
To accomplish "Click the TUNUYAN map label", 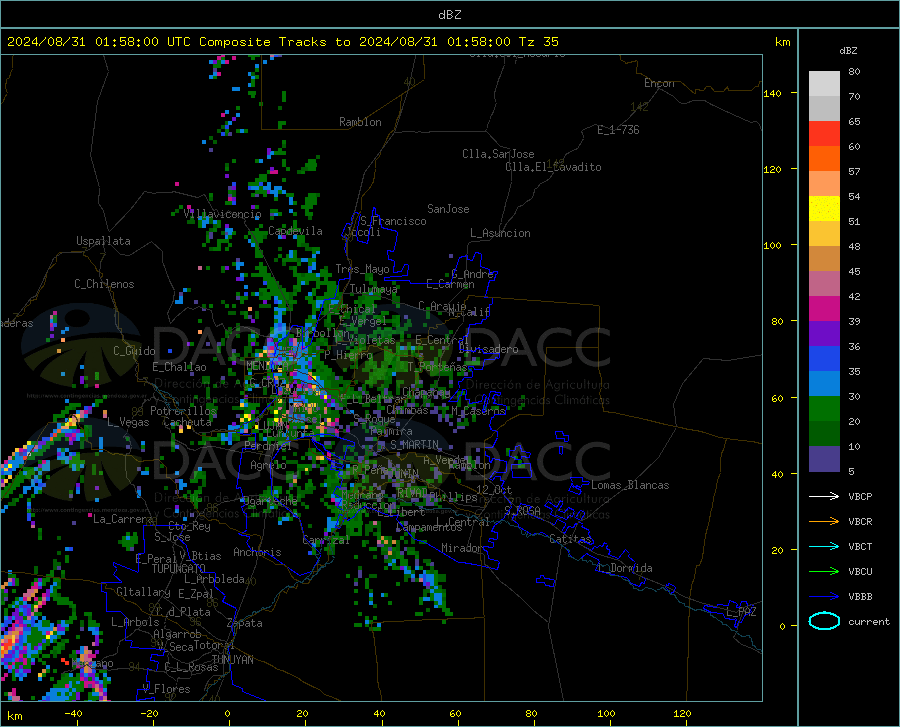I will point(232,660).
